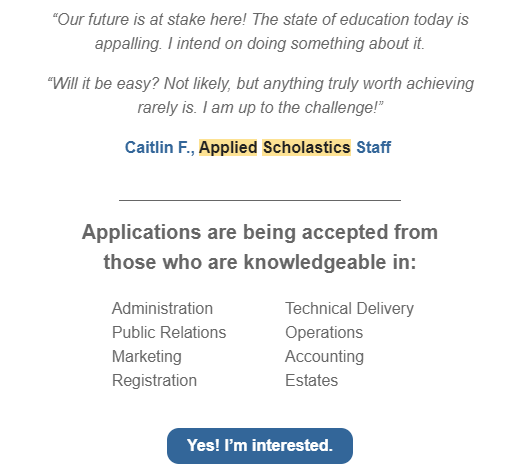This screenshot has height=475, width=519.
Task: Click the "those who are knowledgeable in:" line
Action: point(260,262)
